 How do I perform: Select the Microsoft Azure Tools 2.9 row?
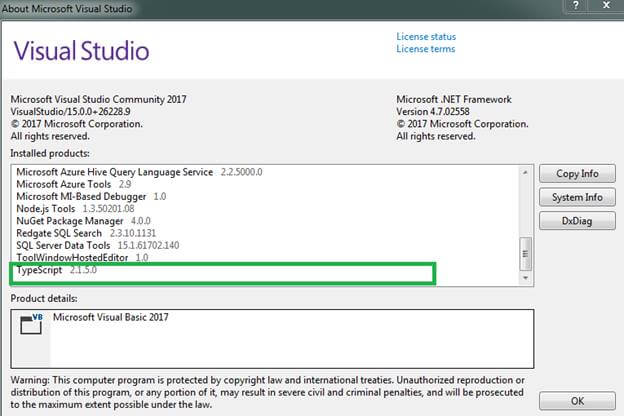tap(74, 184)
